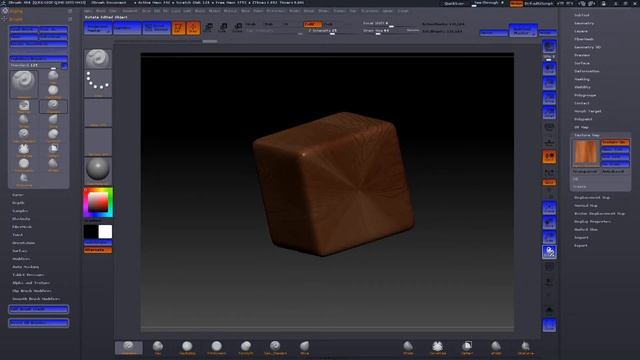640x360 pixels.
Task: Toggle the orange Texture On button
Action: [615, 142]
